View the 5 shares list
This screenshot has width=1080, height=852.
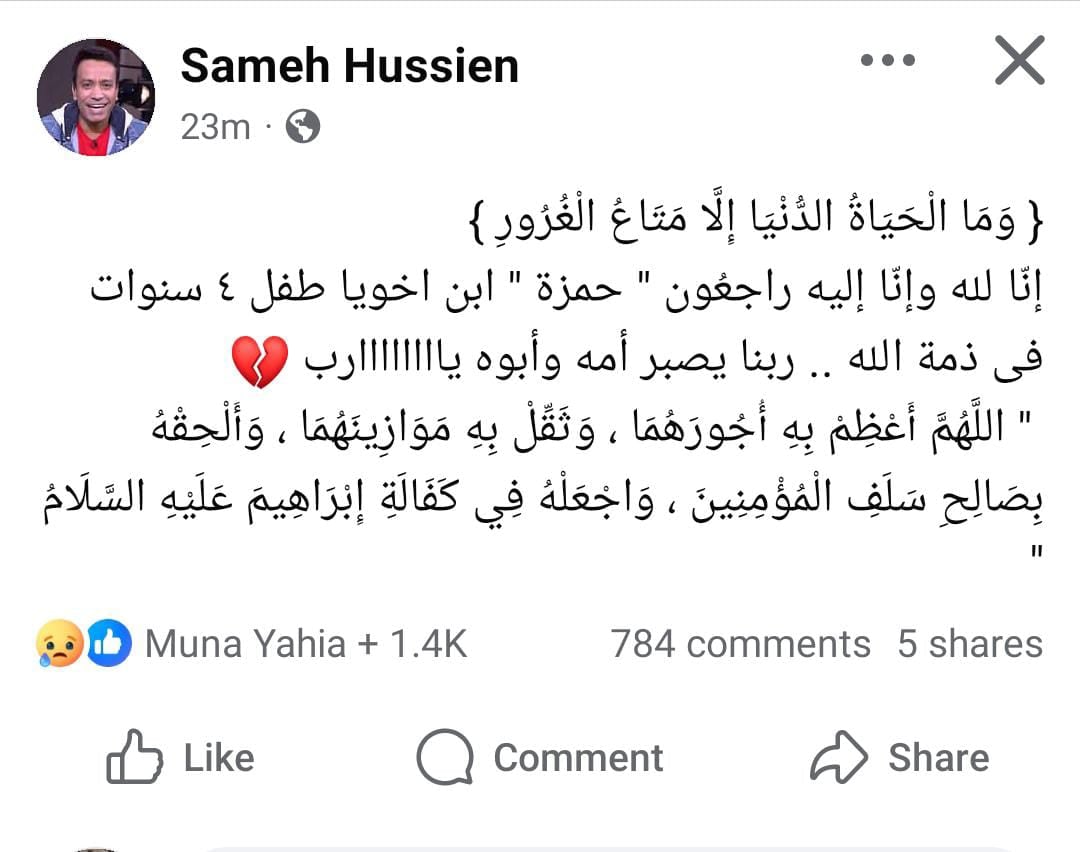coord(969,644)
